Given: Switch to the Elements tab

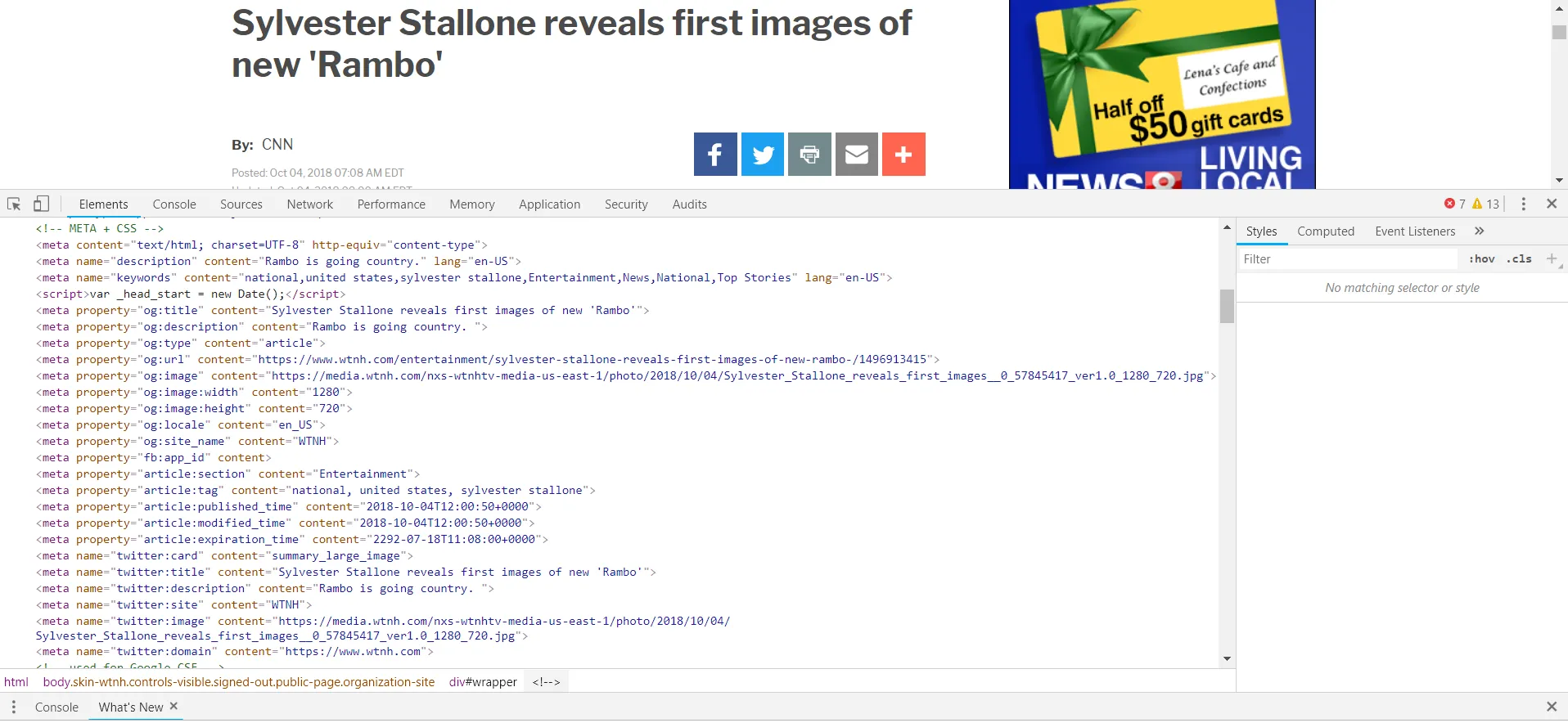Looking at the screenshot, I should click(104, 204).
